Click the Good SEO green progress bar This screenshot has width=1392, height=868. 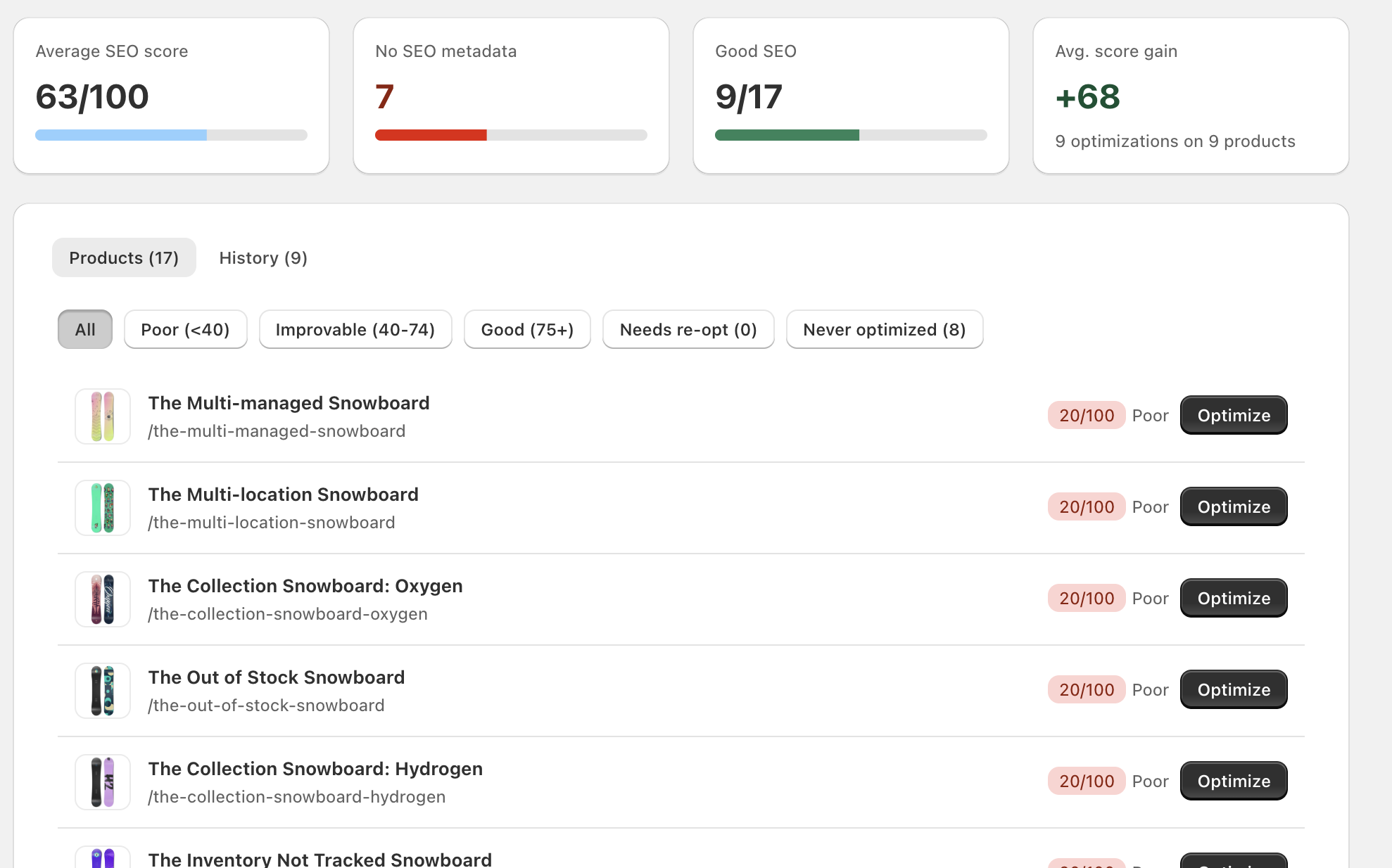pyautogui.click(x=851, y=135)
